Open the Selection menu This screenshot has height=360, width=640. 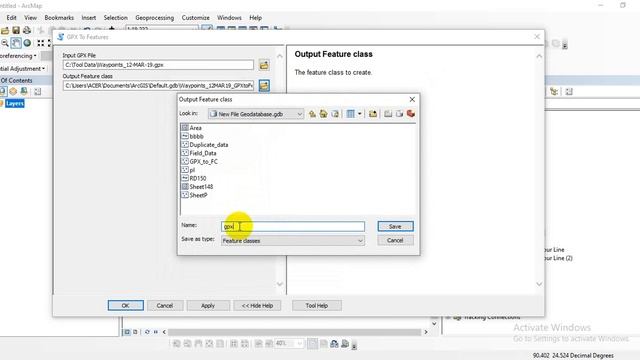116,18
